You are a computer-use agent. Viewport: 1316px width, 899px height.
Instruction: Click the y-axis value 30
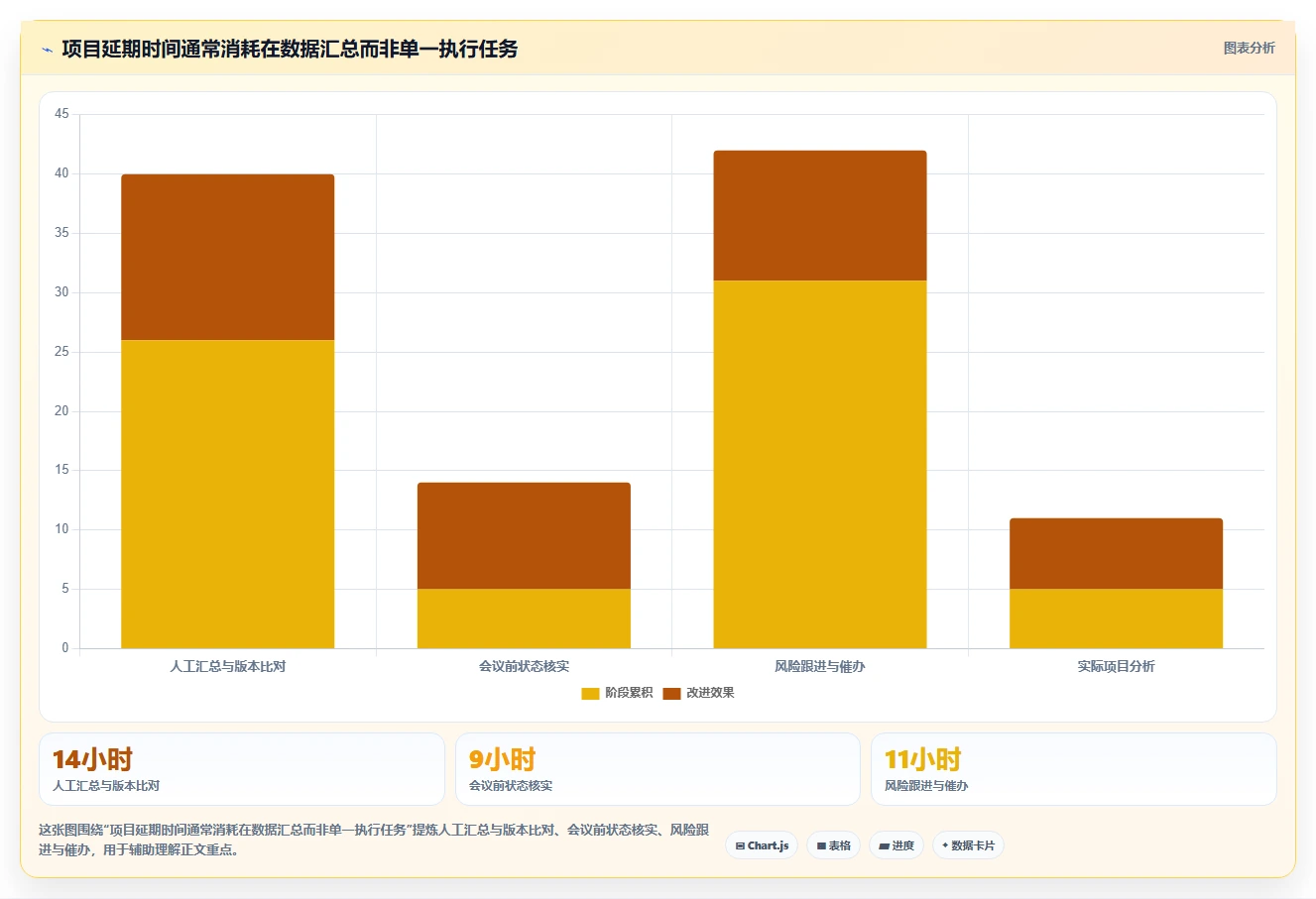61,292
